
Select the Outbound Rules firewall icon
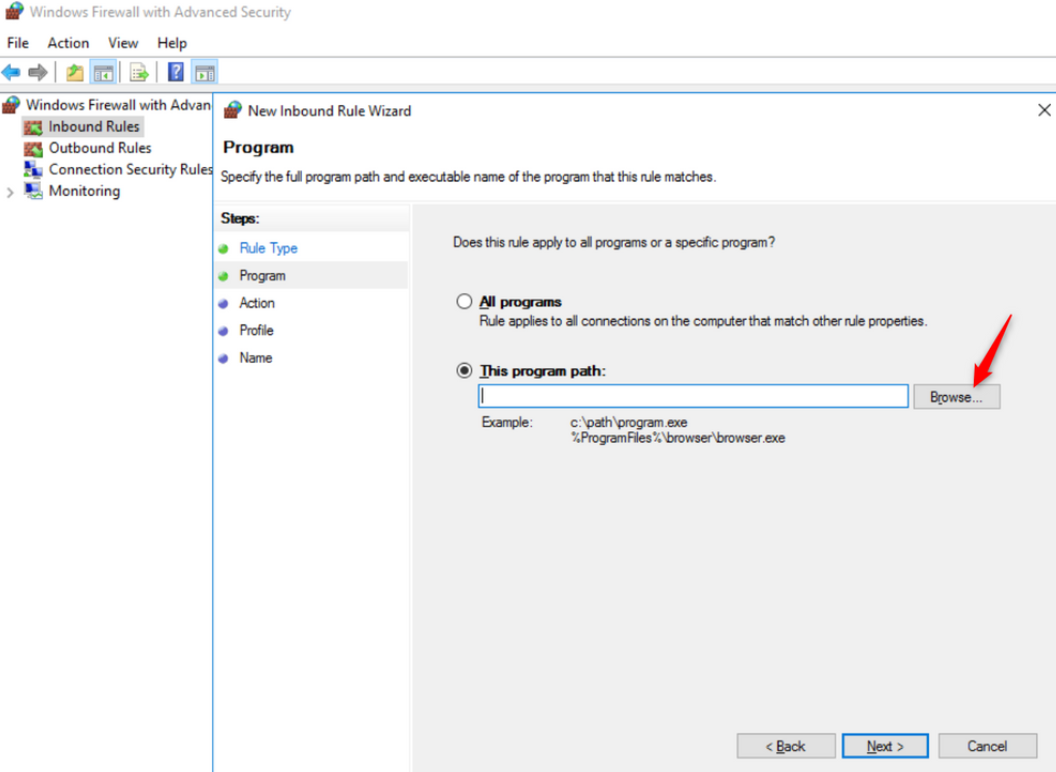[x=33, y=148]
